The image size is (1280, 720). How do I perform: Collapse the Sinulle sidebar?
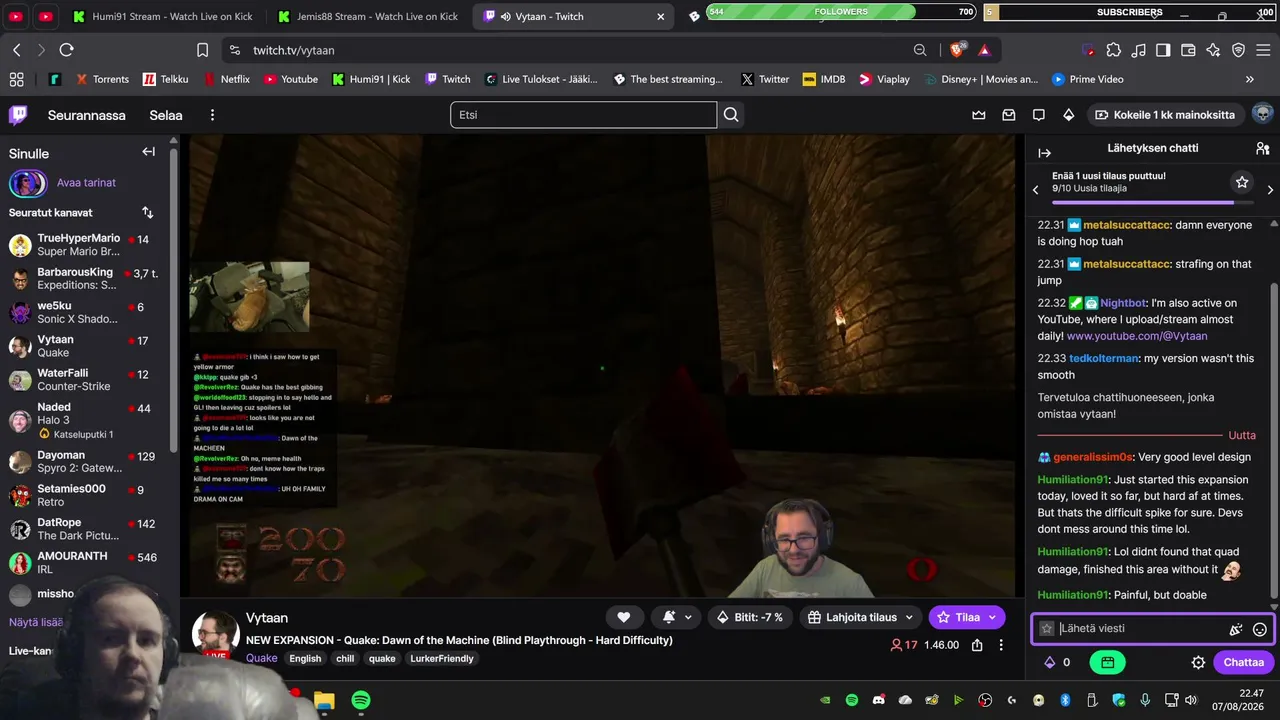(x=148, y=152)
